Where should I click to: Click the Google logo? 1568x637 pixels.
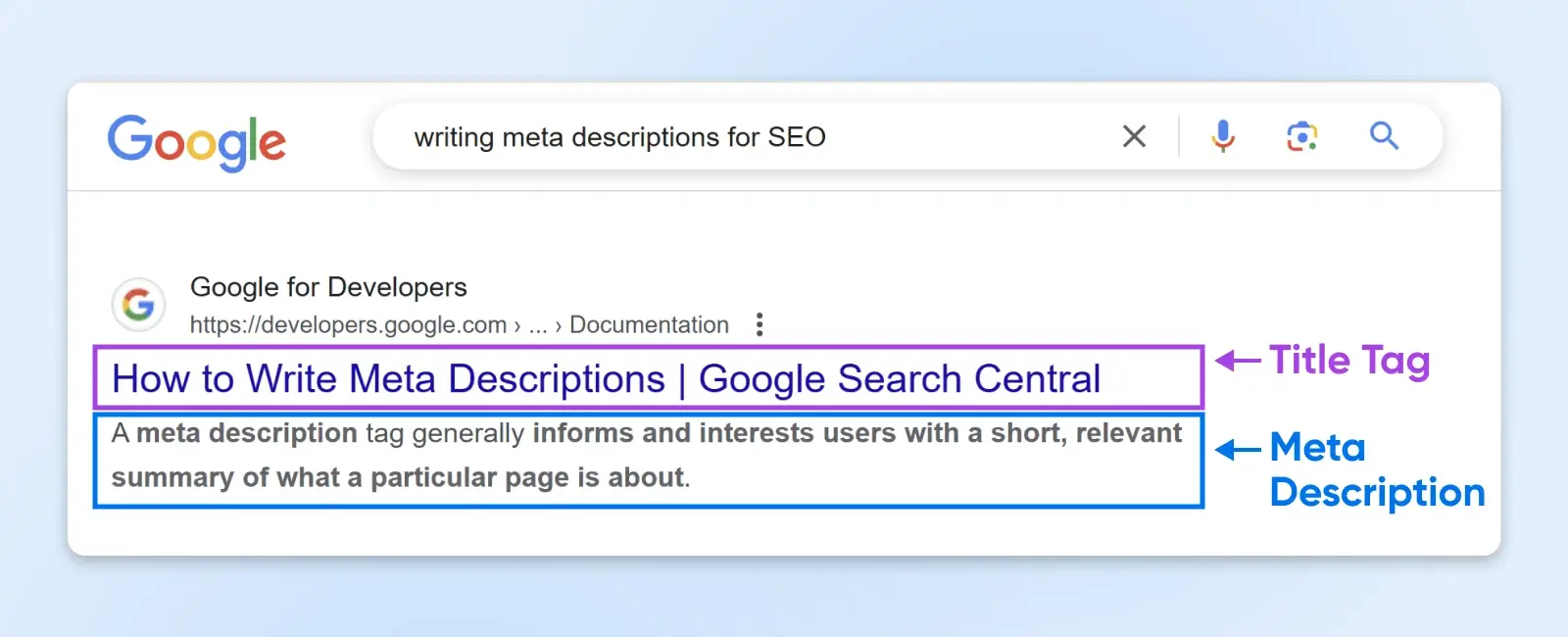click(x=196, y=141)
